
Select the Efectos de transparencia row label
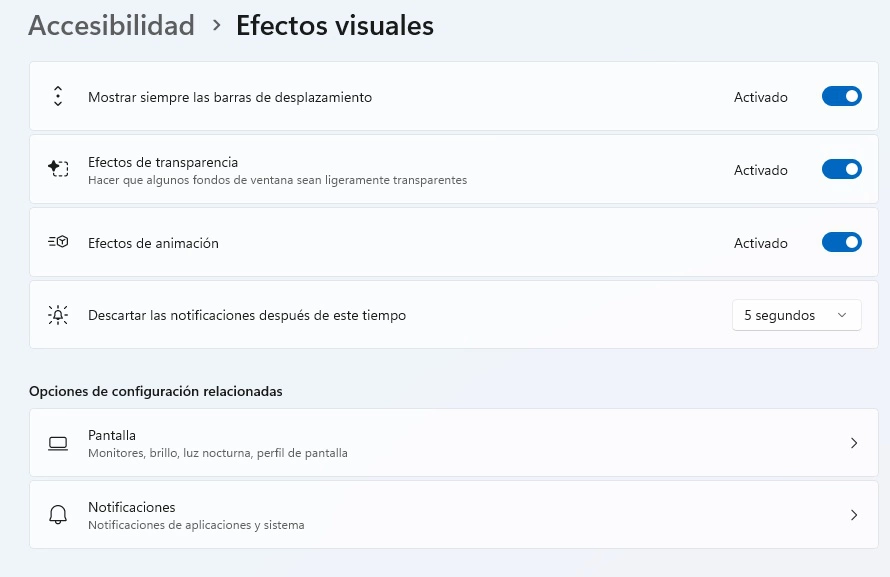click(x=163, y=162)
